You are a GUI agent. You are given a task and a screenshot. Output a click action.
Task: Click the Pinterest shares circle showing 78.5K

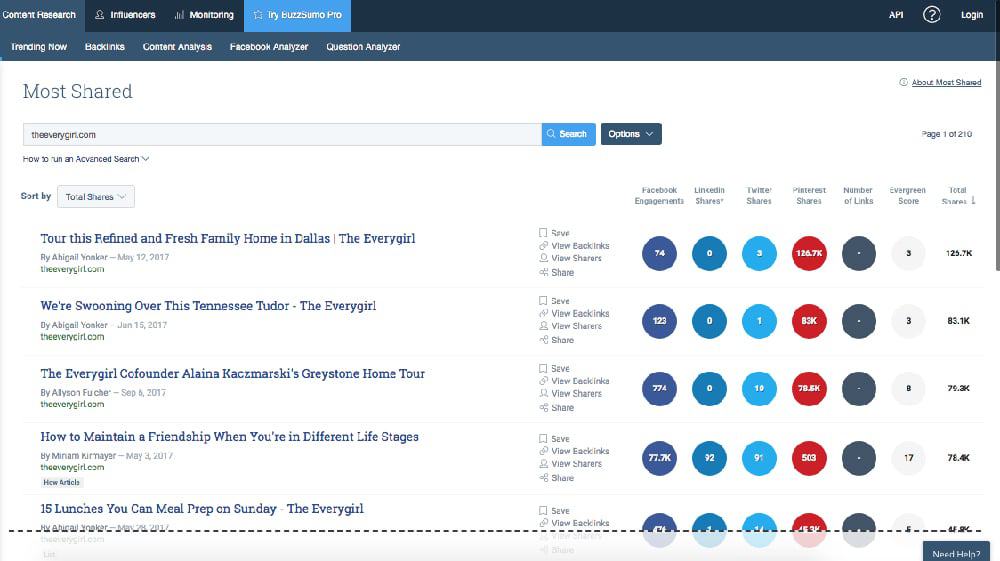pyautogui.click(x=809, y=388)
